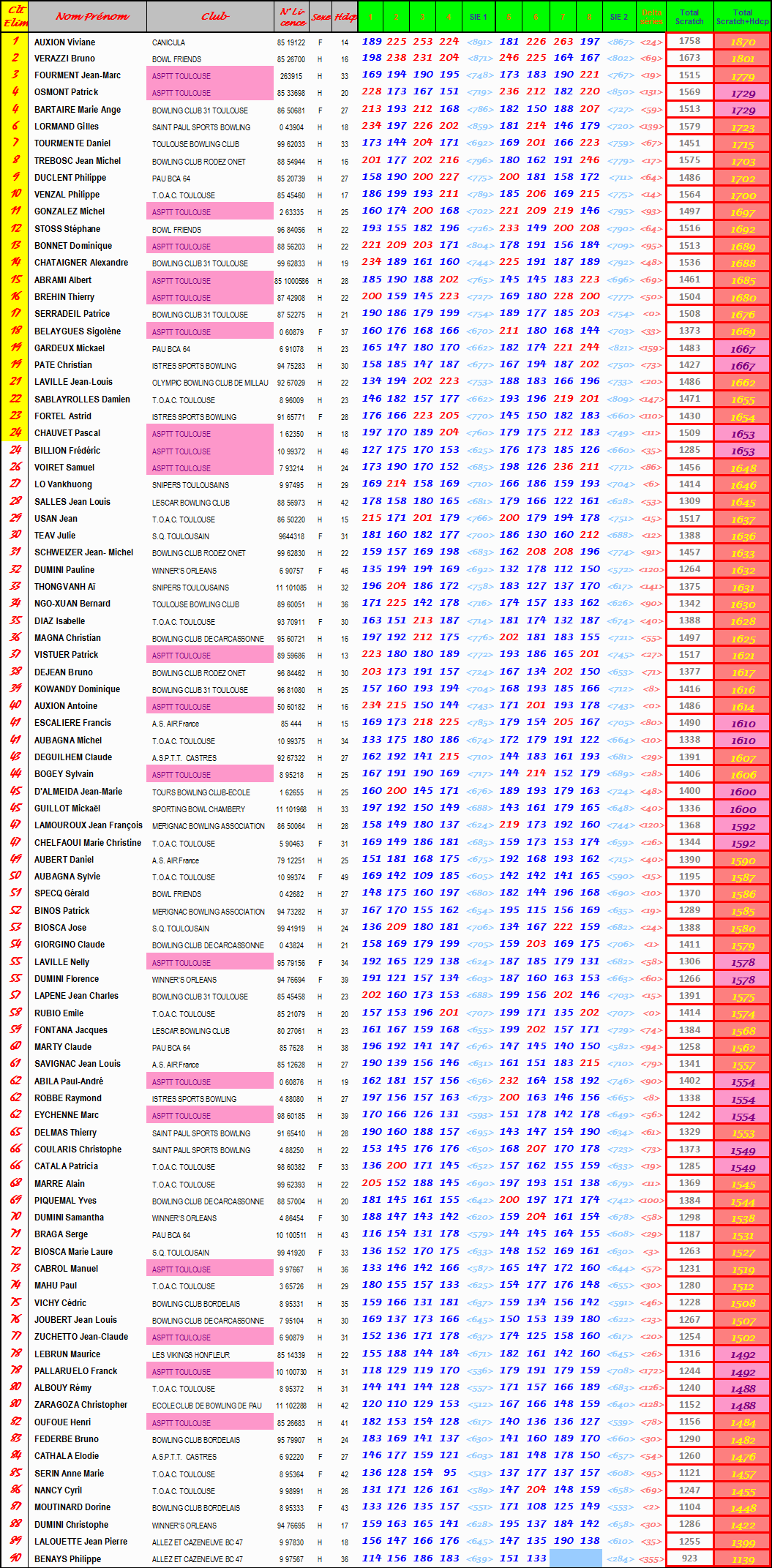Image resolution: width=772 pixels, height=1568 pixels.
Task: Click licence number 85 1000586 in ABRAMI row
Action: (291, 281)
